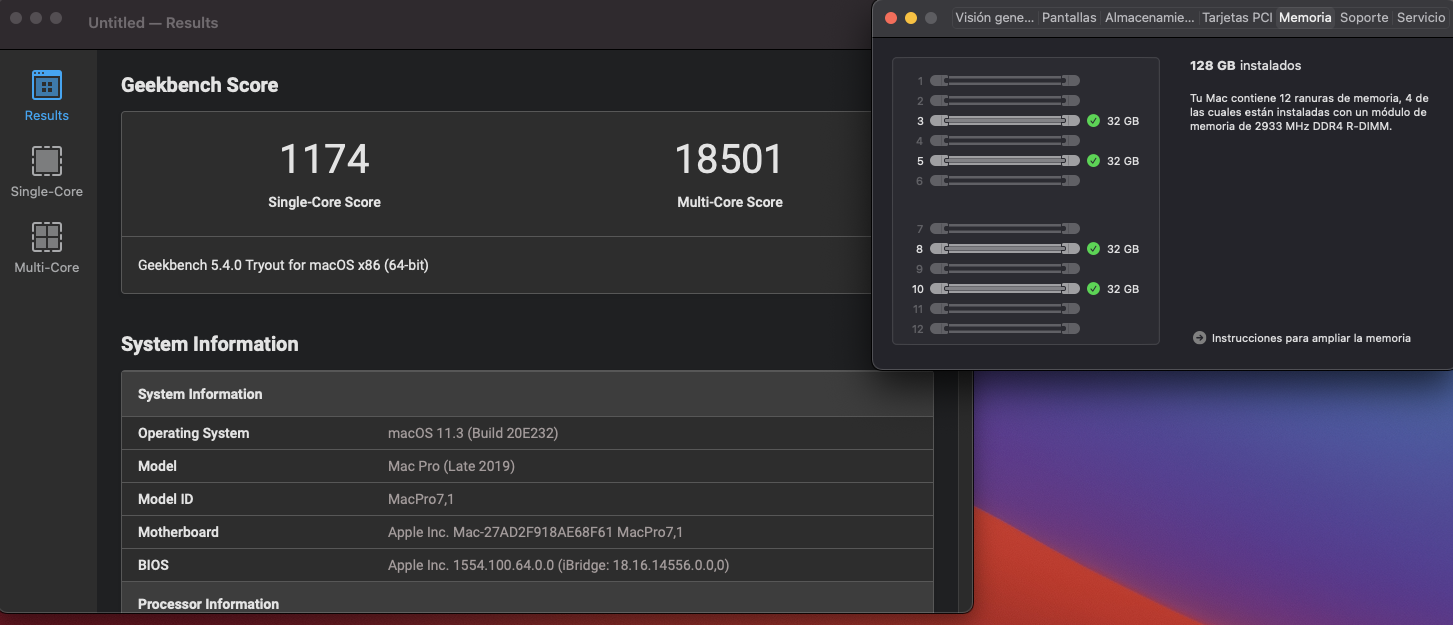Click the 128 GB instalados text
Viewport: 1453px width, 625px height.
point(1245,65)
